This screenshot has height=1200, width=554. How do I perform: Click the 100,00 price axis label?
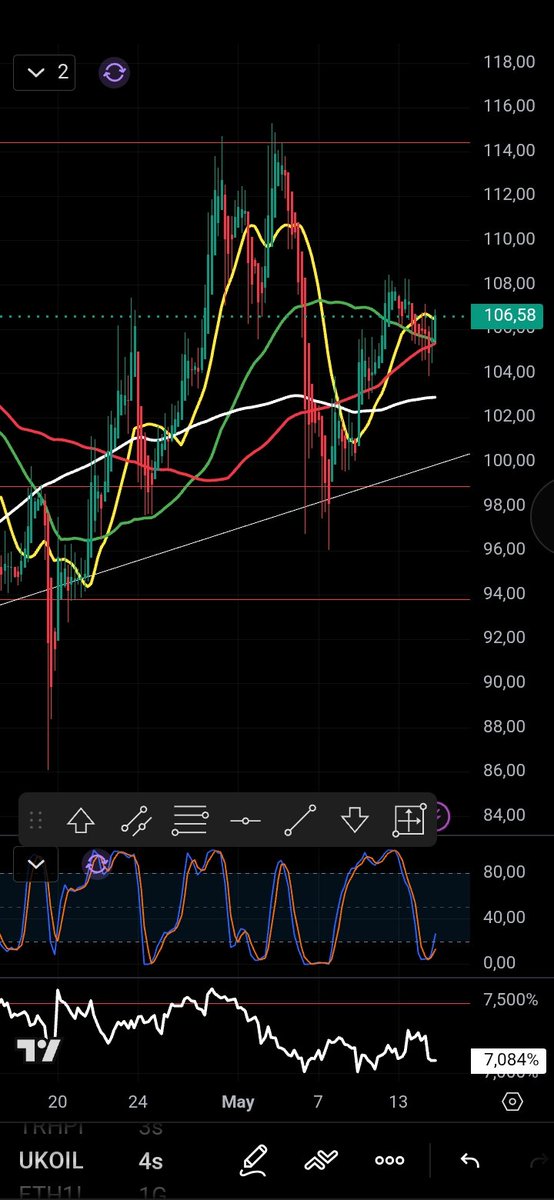tap(509, 460)
